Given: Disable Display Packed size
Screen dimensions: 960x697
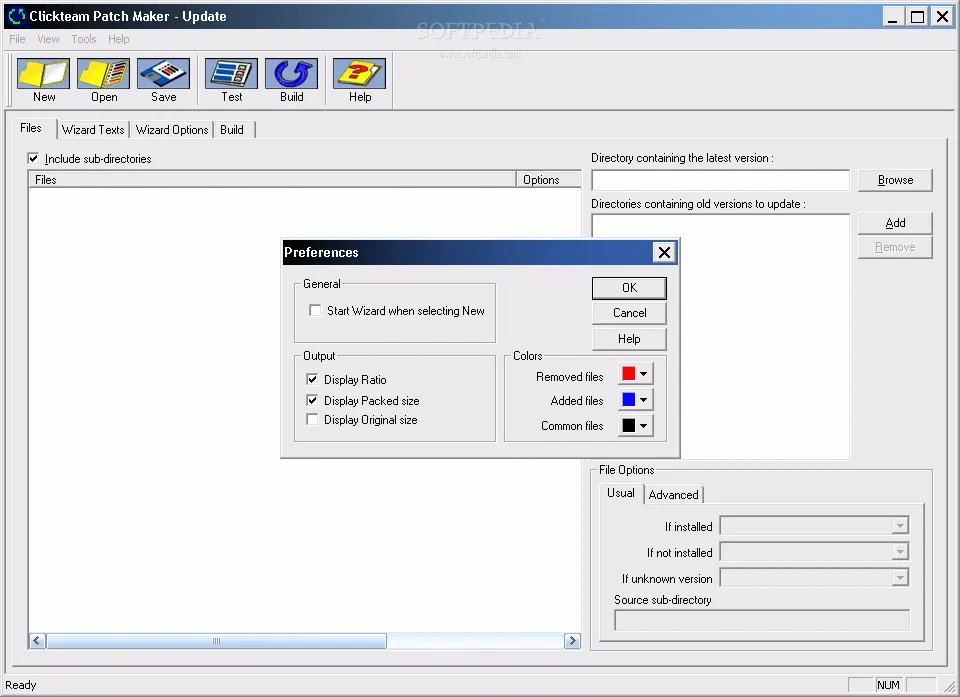Looking at the screenshot, I should [x=309, y=400].
